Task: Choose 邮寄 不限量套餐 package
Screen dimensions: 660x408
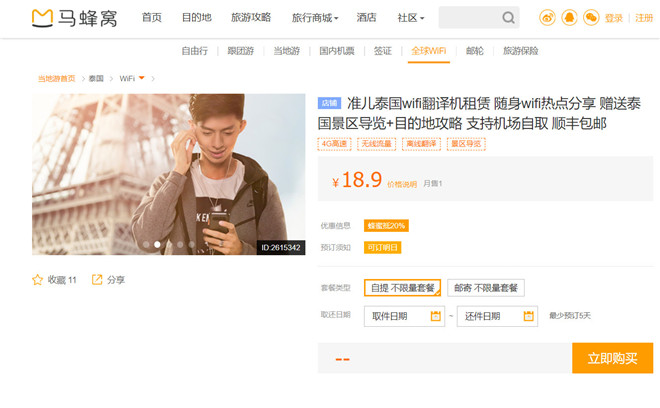Action: (486, 288)
